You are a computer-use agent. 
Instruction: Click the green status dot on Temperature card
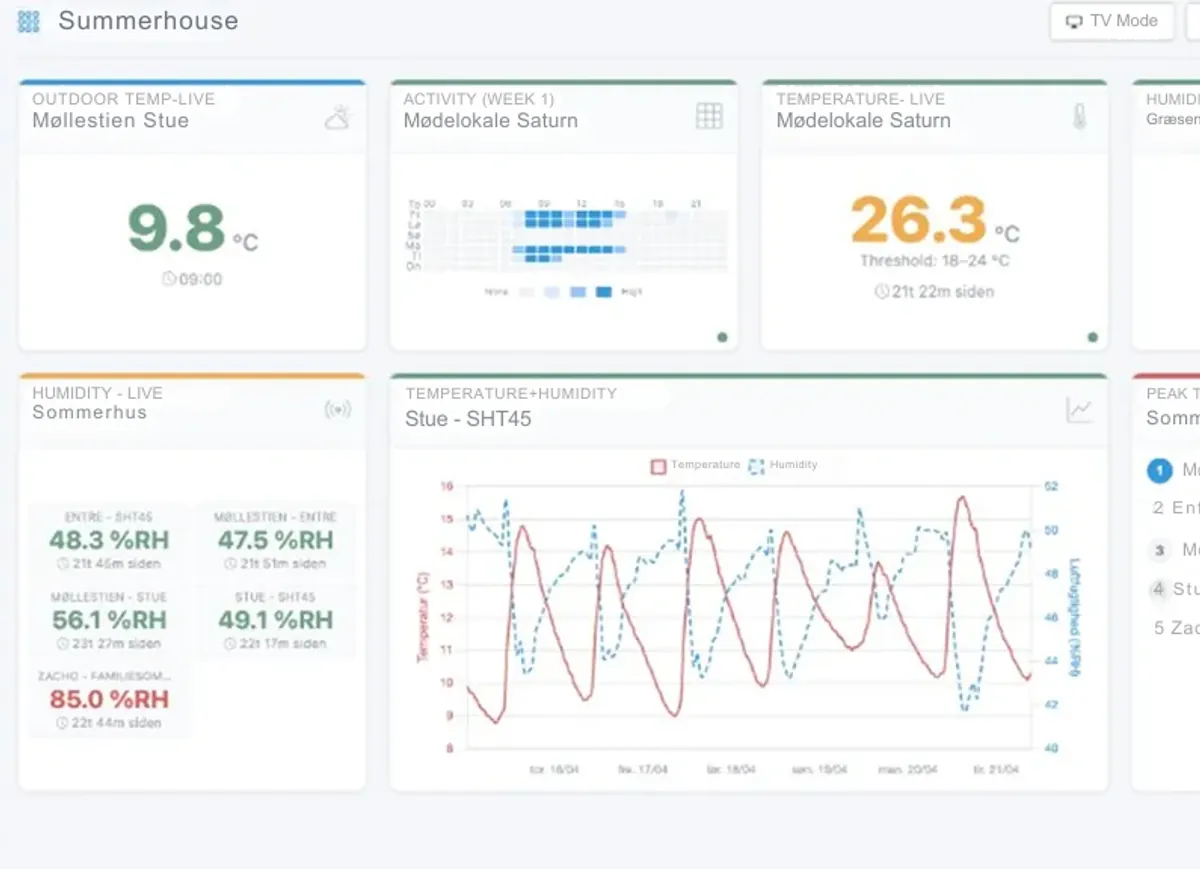click(x=1093, y=337)
